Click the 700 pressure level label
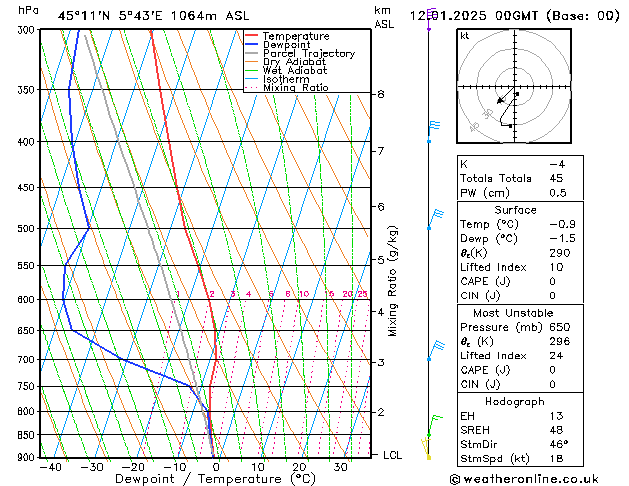629x486 pixels. click(x=28, y=359)
